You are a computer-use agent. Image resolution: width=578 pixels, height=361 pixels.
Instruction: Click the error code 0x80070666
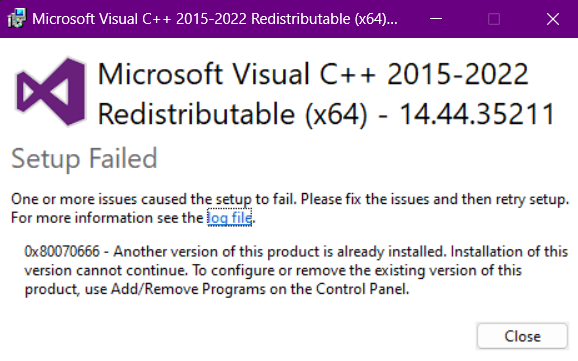click(x=62, y=251)
